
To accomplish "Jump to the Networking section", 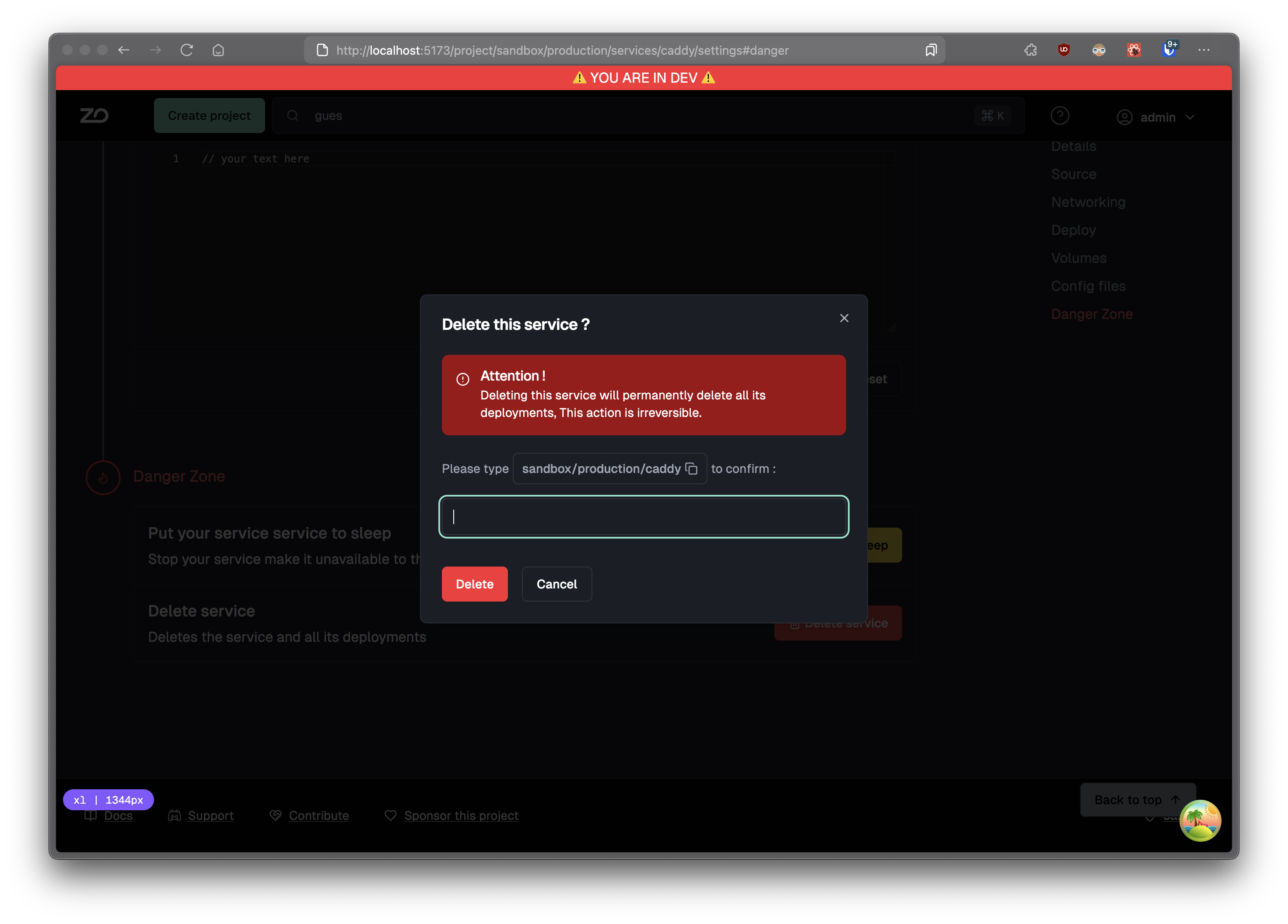I will [1088, 202].
